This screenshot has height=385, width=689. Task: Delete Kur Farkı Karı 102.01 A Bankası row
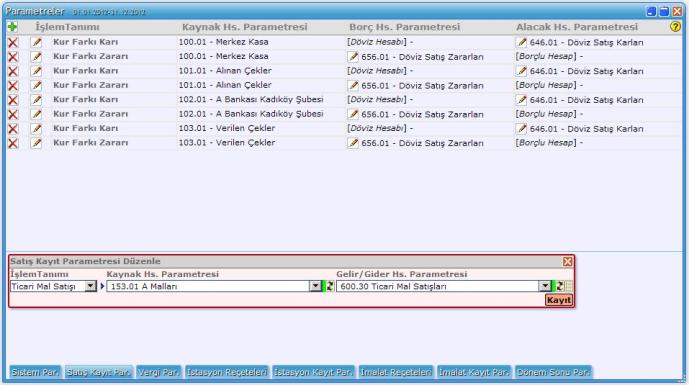(13, 100)
